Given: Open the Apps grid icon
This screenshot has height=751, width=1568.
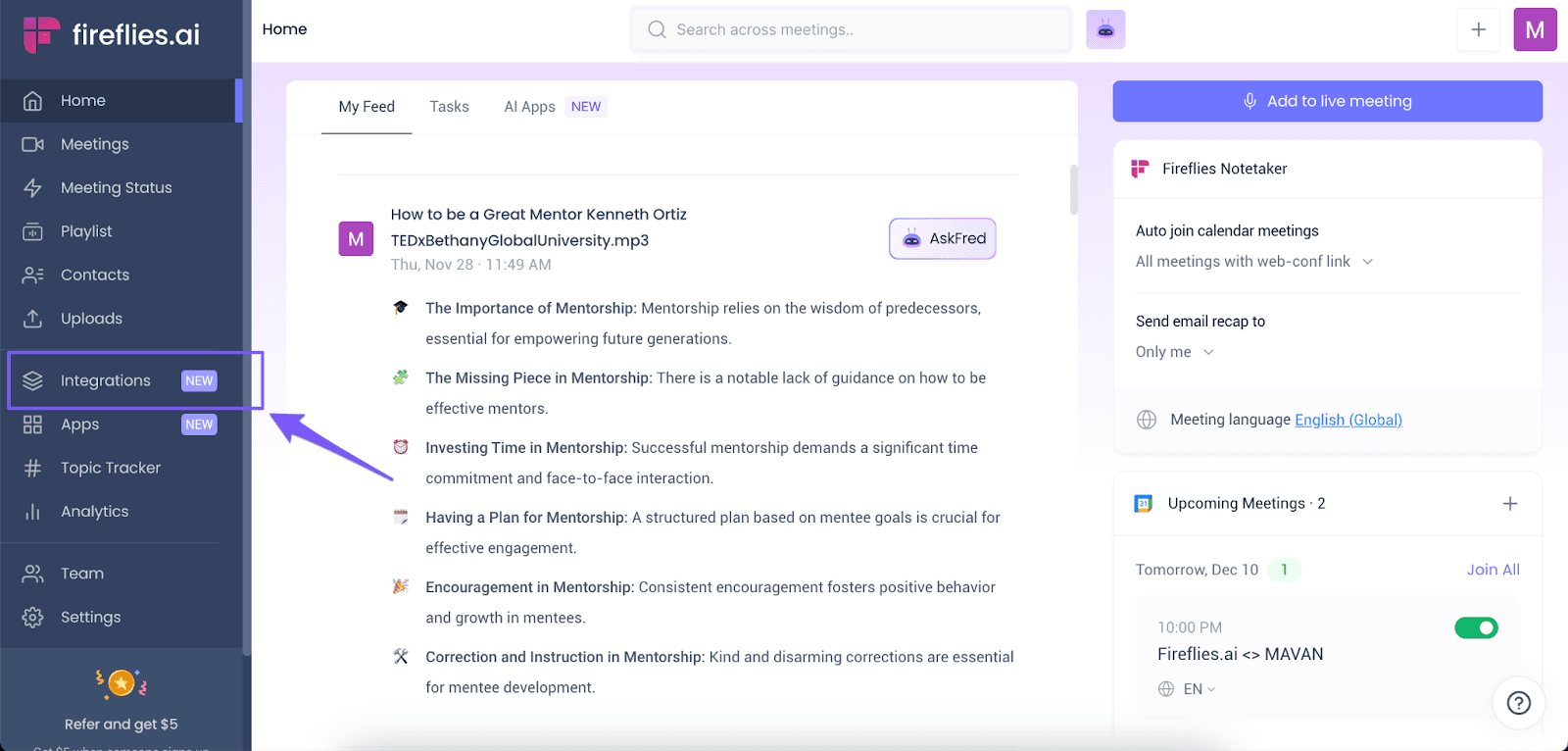Looking at the screenshot, I should pyautogui.click(x=32, y=425).
